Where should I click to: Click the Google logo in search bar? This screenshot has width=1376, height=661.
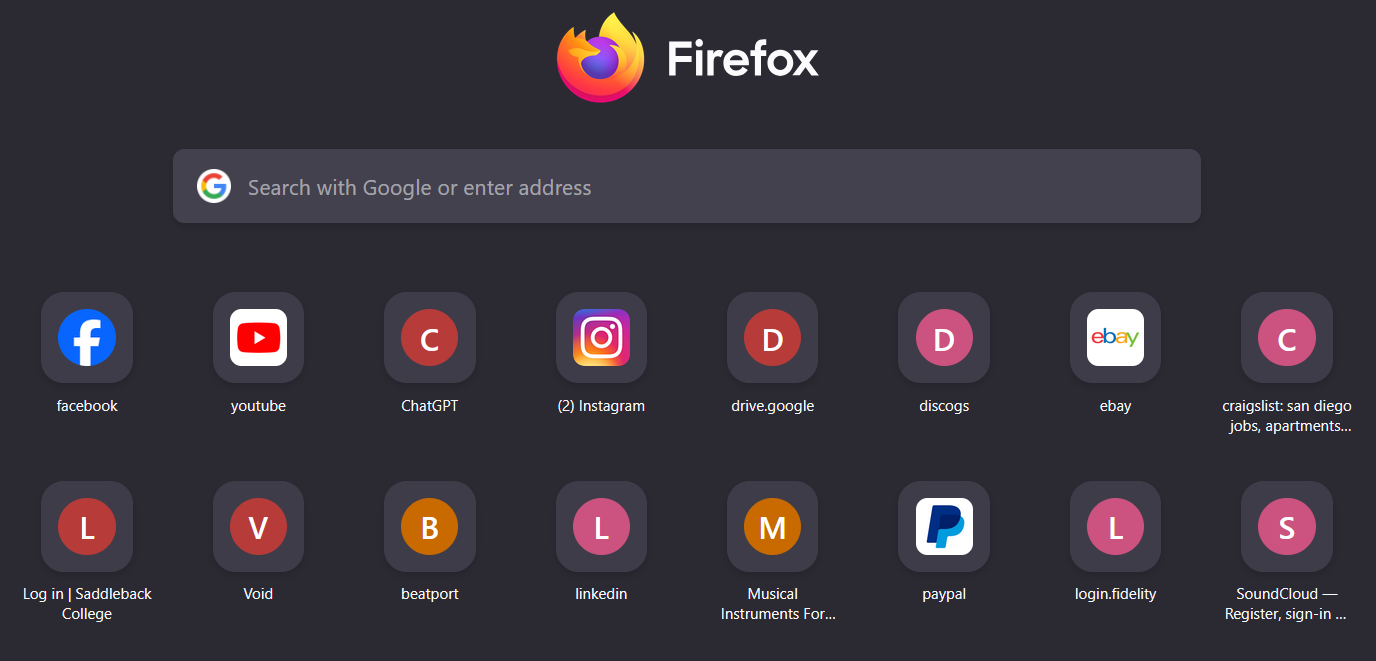[x=214, y=187]
